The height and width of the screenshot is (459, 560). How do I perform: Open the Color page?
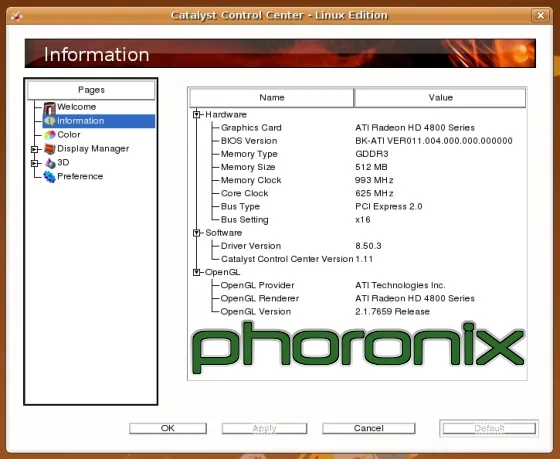point(69,135)
